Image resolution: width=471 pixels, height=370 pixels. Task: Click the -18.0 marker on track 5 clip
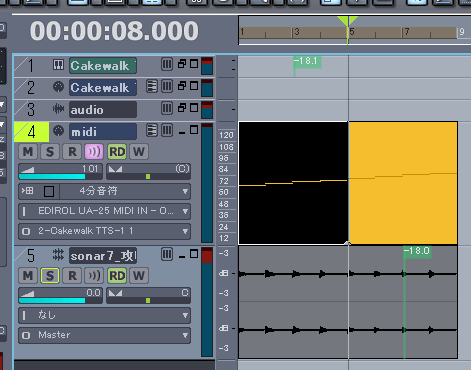click(x=417, y=251)
